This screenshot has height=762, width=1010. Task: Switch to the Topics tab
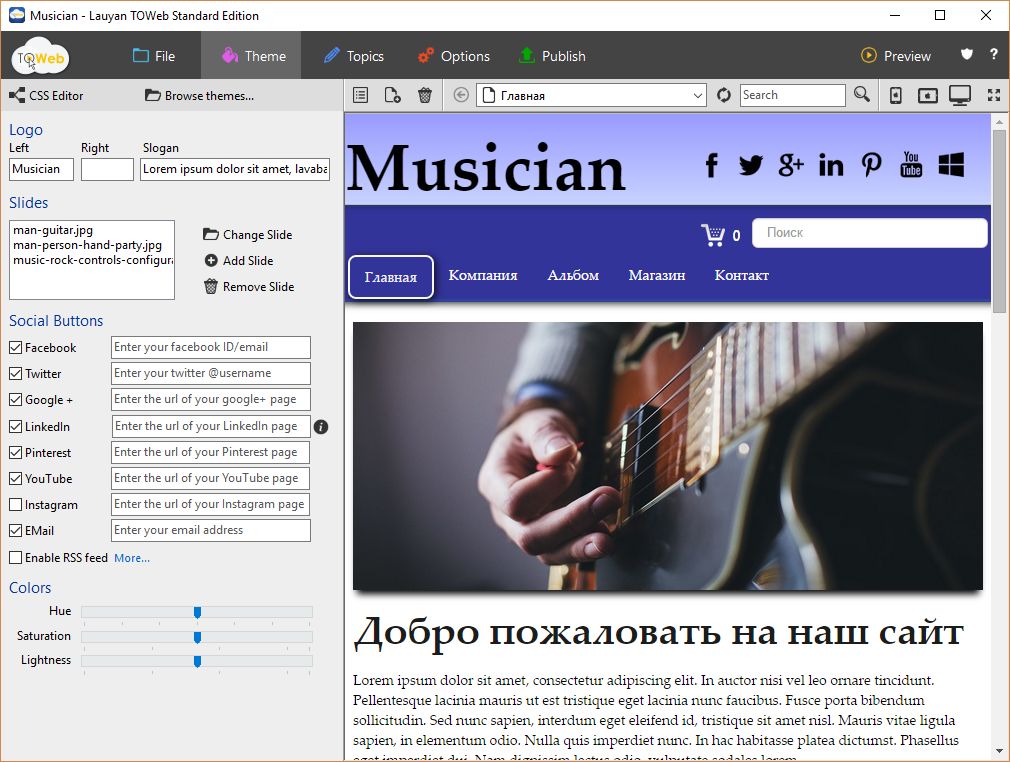click(x=355, y=56)
